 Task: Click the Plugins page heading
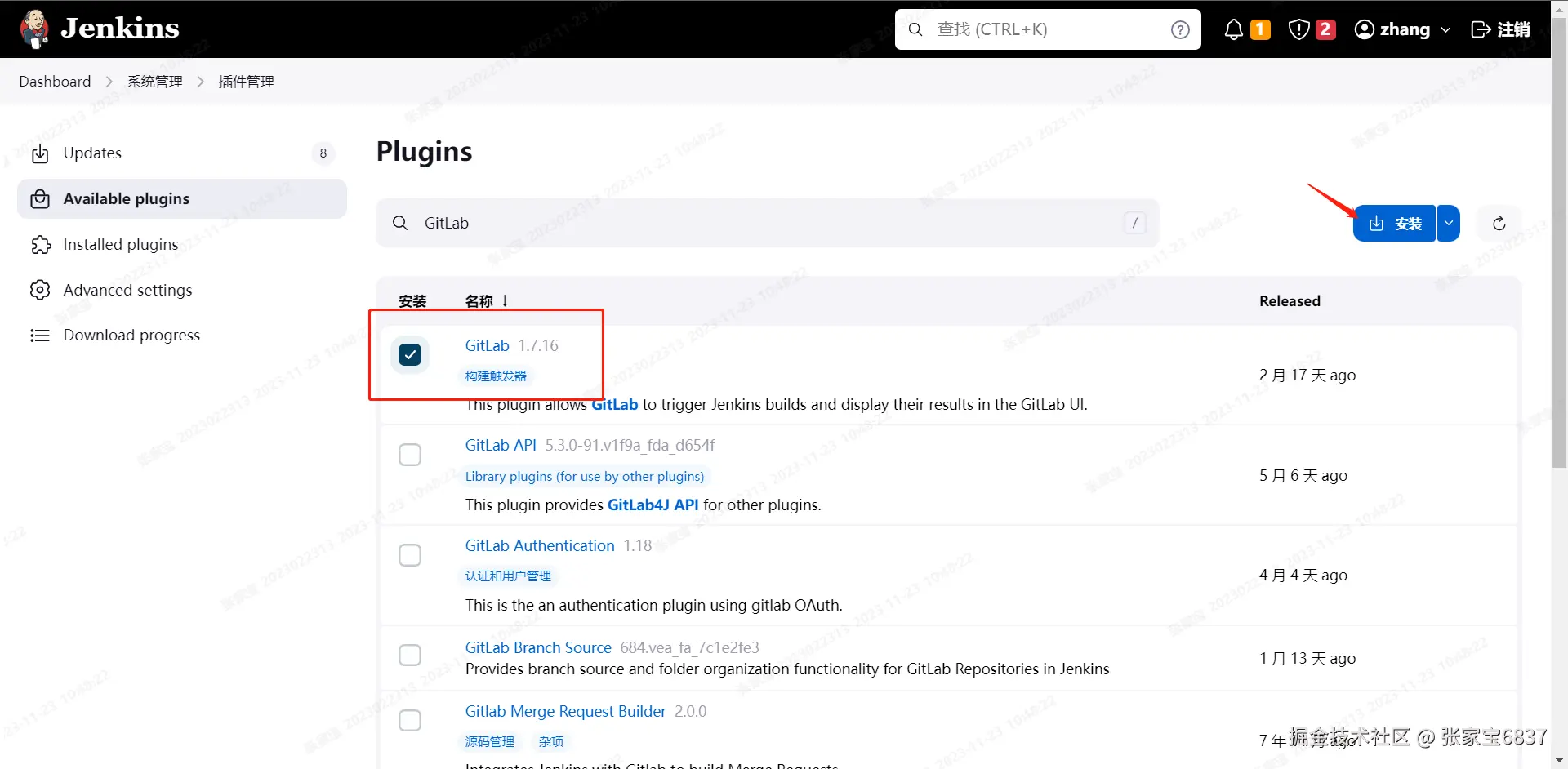[x=424, y=152]
